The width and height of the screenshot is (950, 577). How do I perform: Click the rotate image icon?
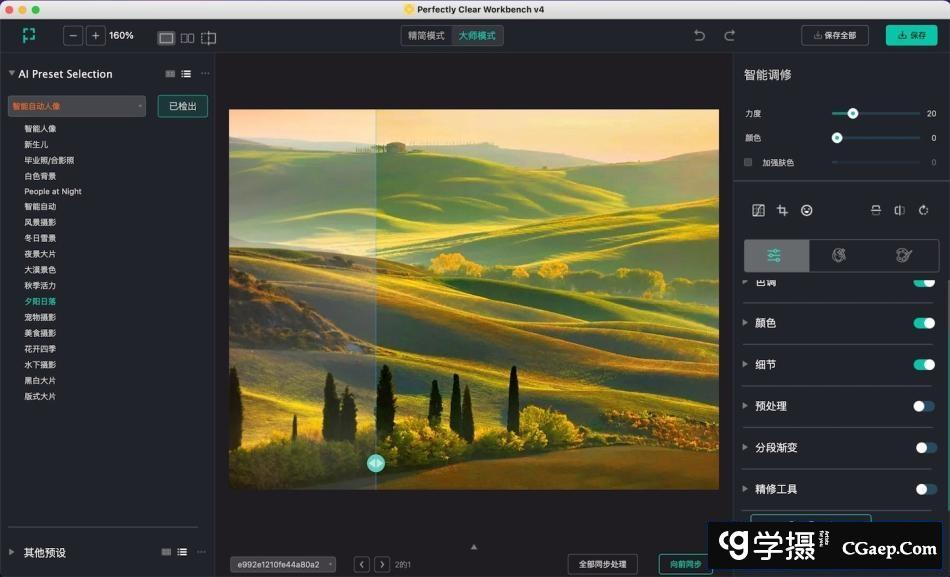[x=924, y=210]
